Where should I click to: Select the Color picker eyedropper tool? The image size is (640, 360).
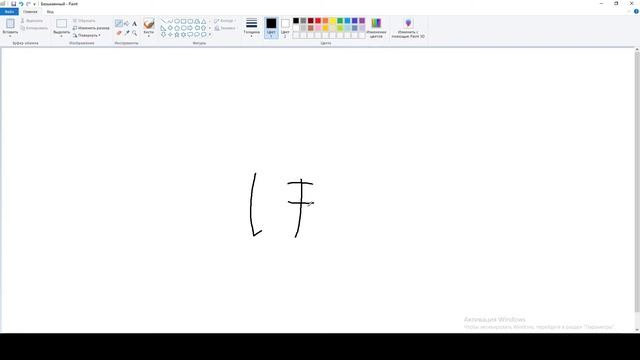point(127,33)
